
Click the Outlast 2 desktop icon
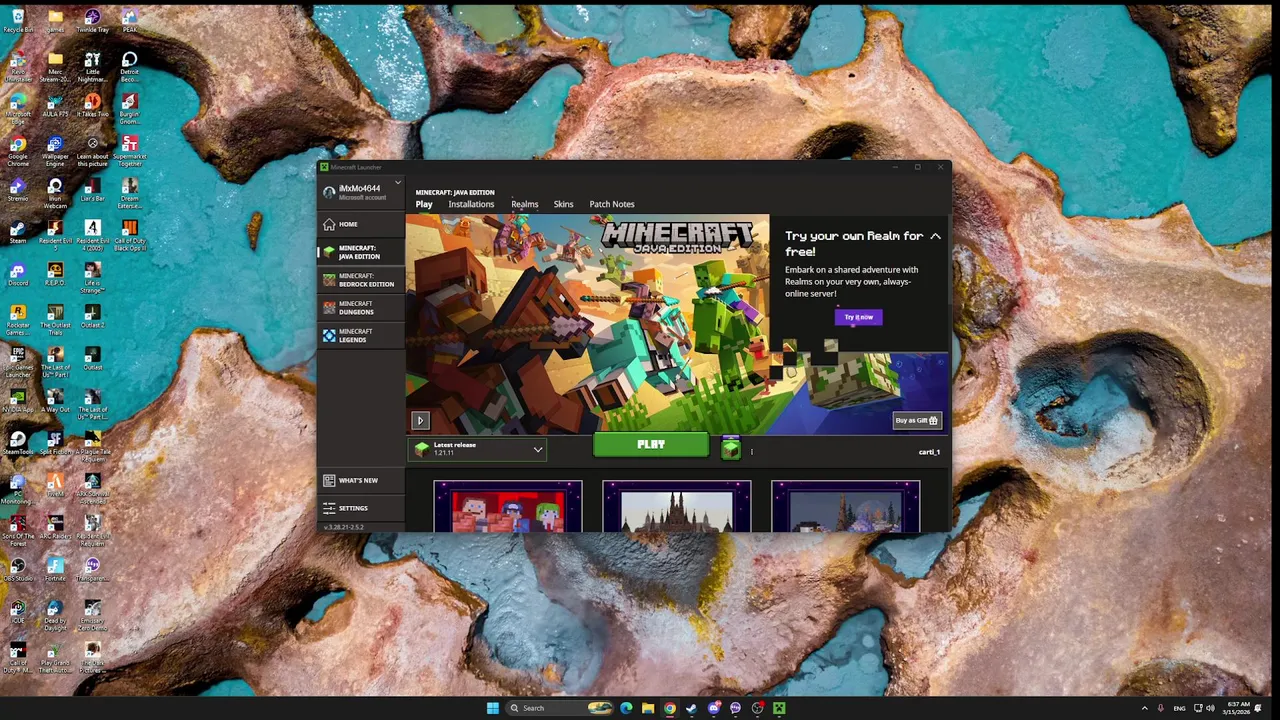[92, 316]
